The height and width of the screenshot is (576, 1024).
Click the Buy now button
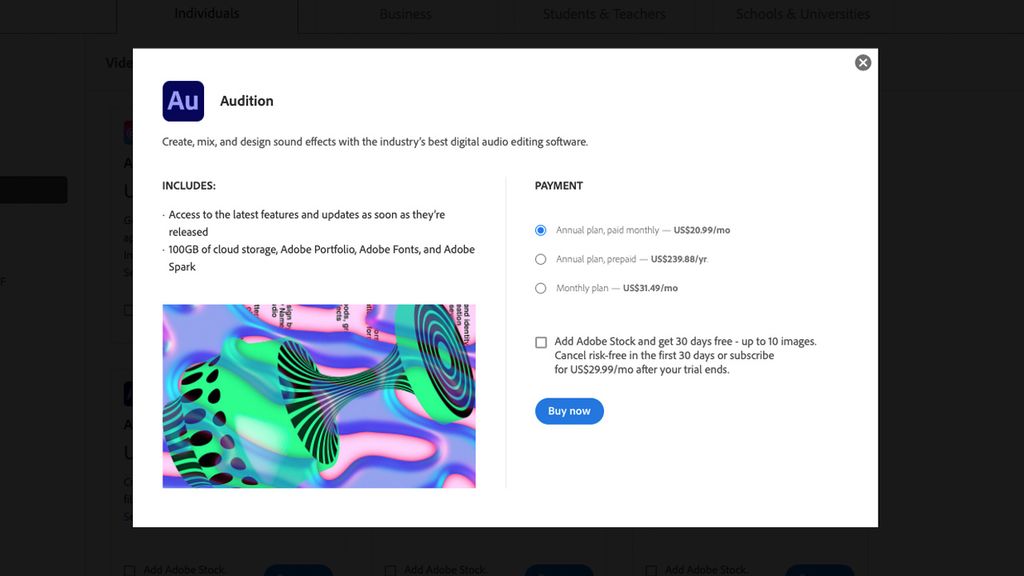(x=569, y=411)
